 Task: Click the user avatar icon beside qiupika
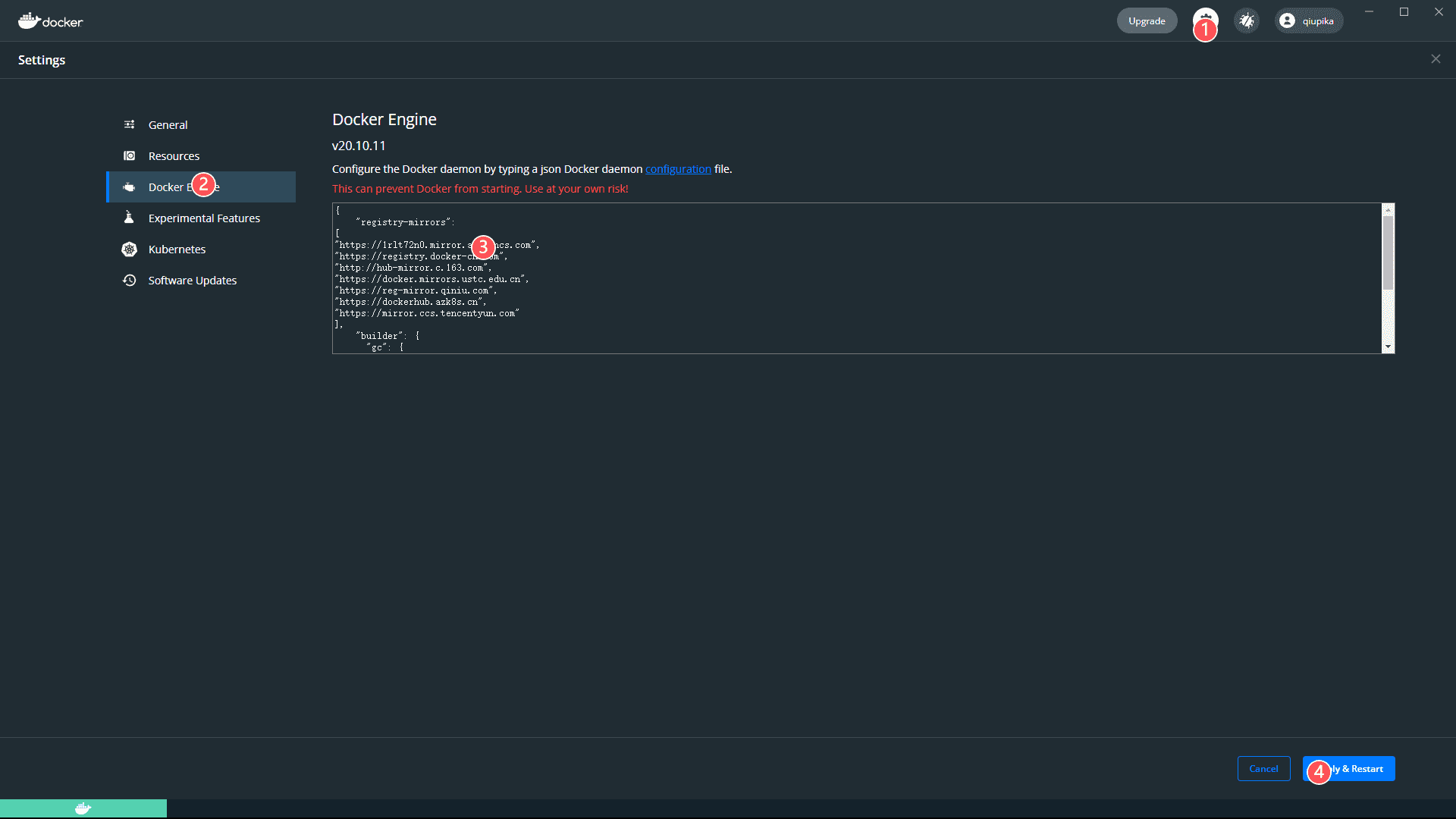1287,21
